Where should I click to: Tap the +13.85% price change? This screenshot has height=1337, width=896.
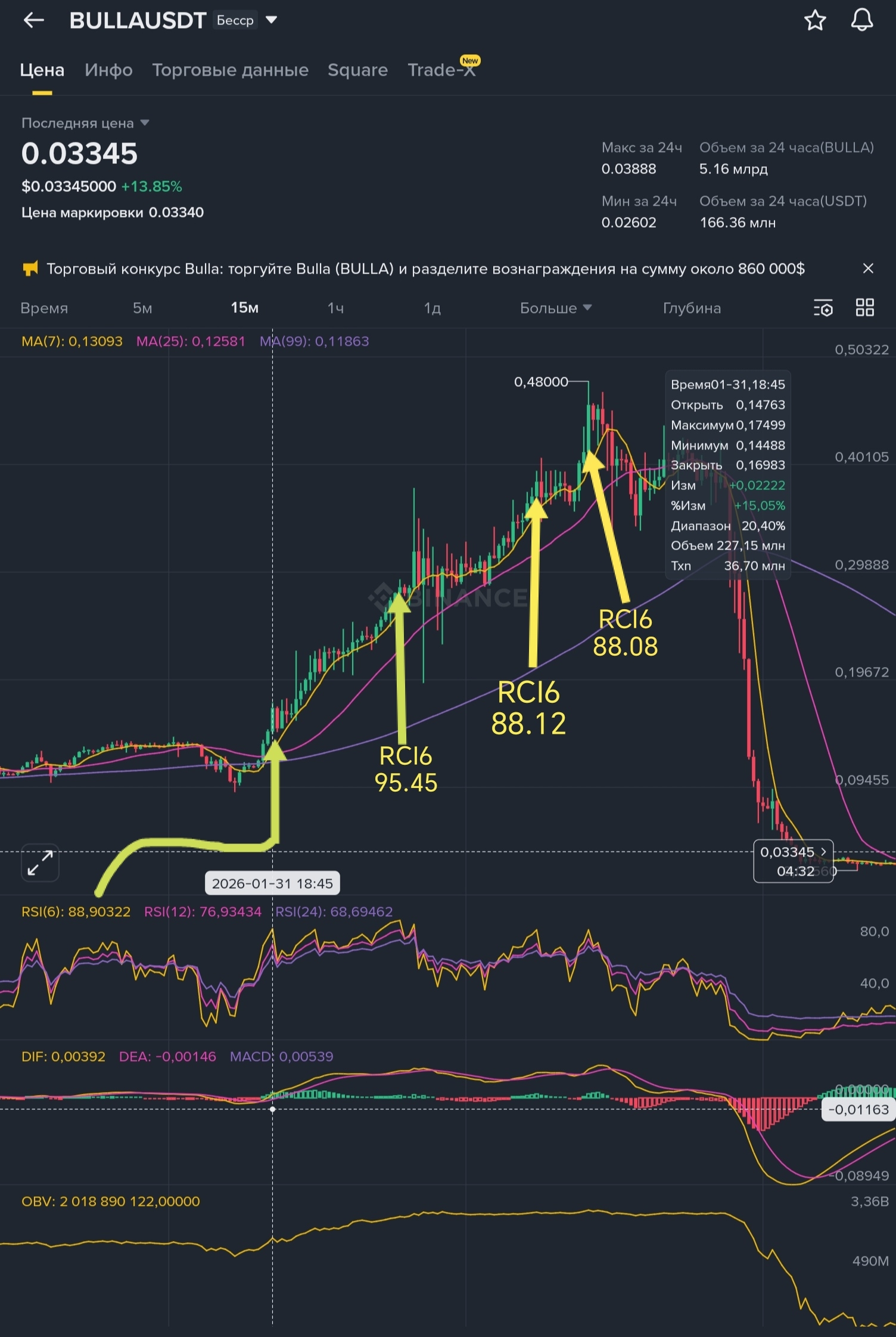[151, 187]
